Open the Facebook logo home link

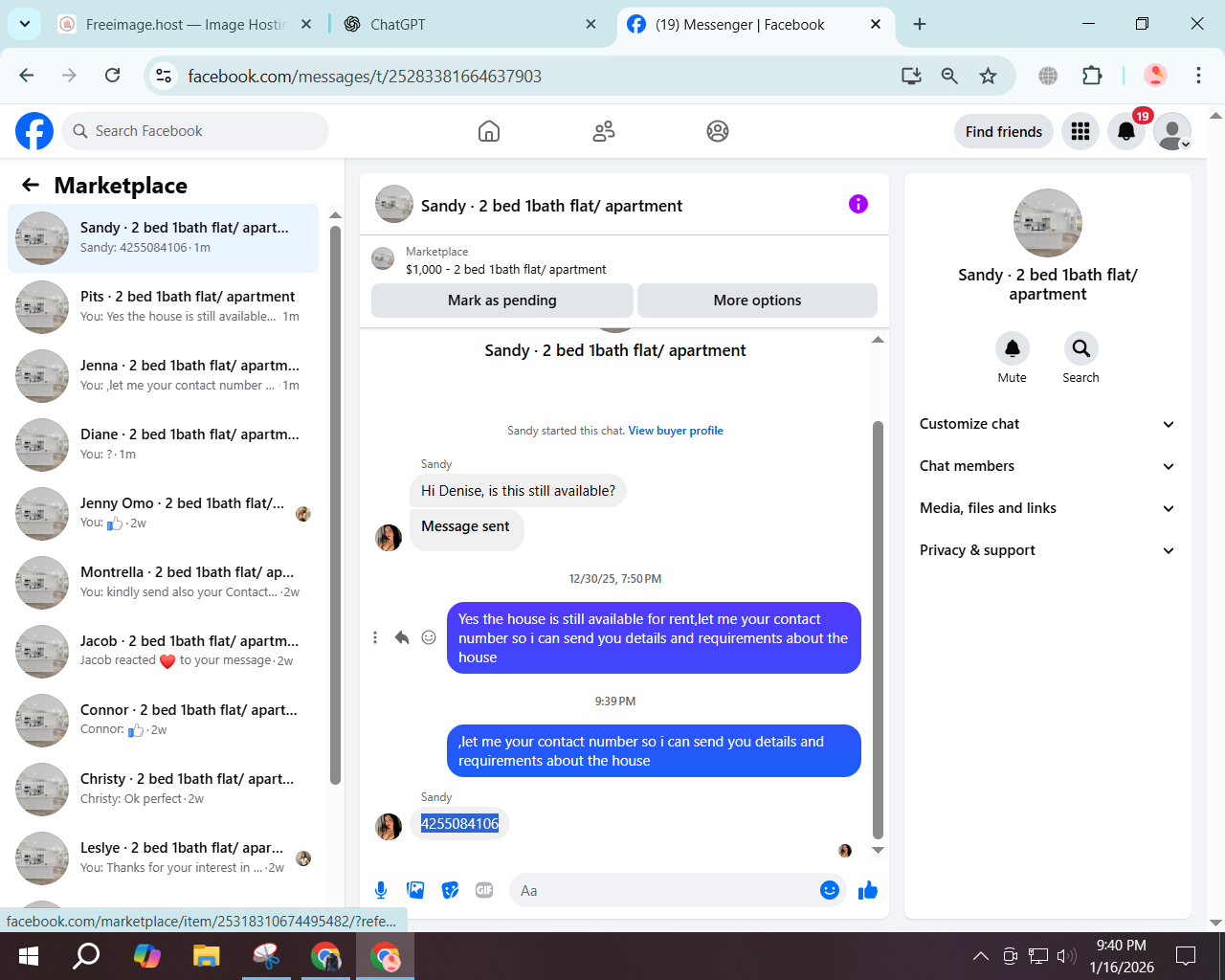coord(34,131)
